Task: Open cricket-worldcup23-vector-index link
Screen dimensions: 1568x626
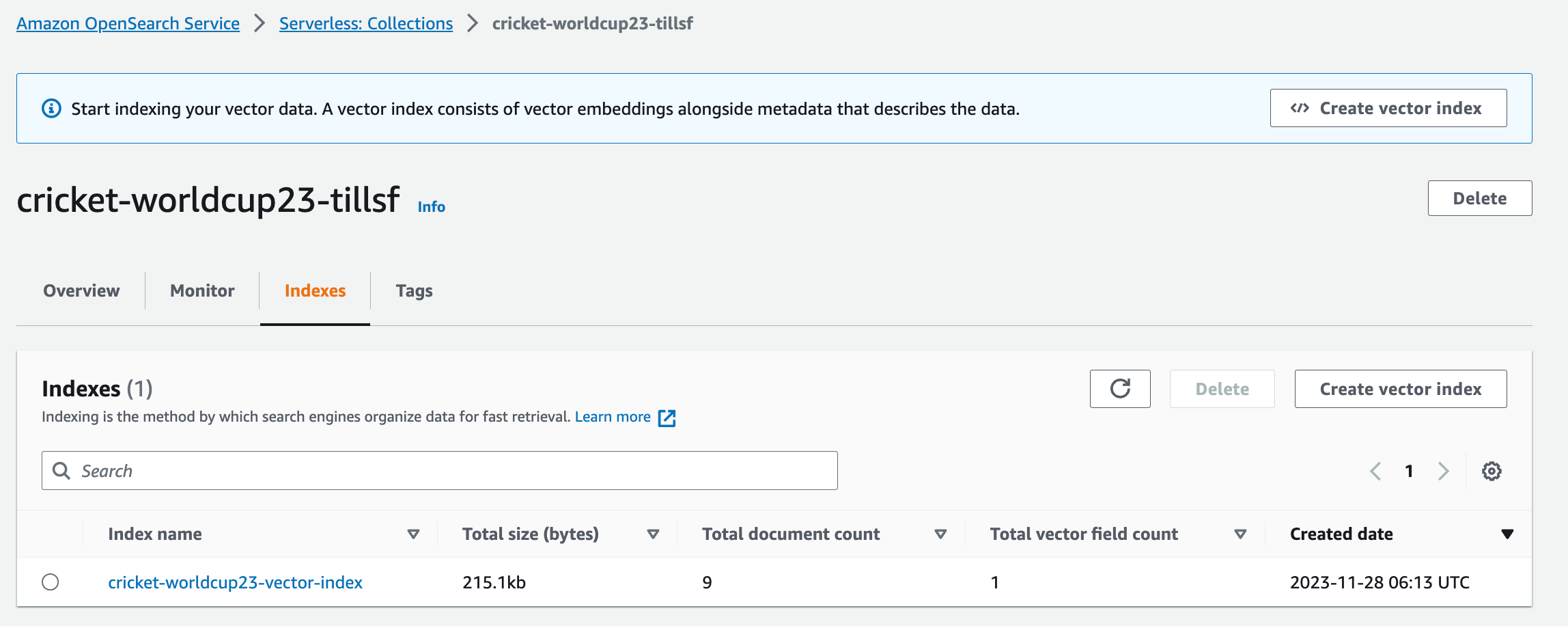Action: click(x=235, y=582)
